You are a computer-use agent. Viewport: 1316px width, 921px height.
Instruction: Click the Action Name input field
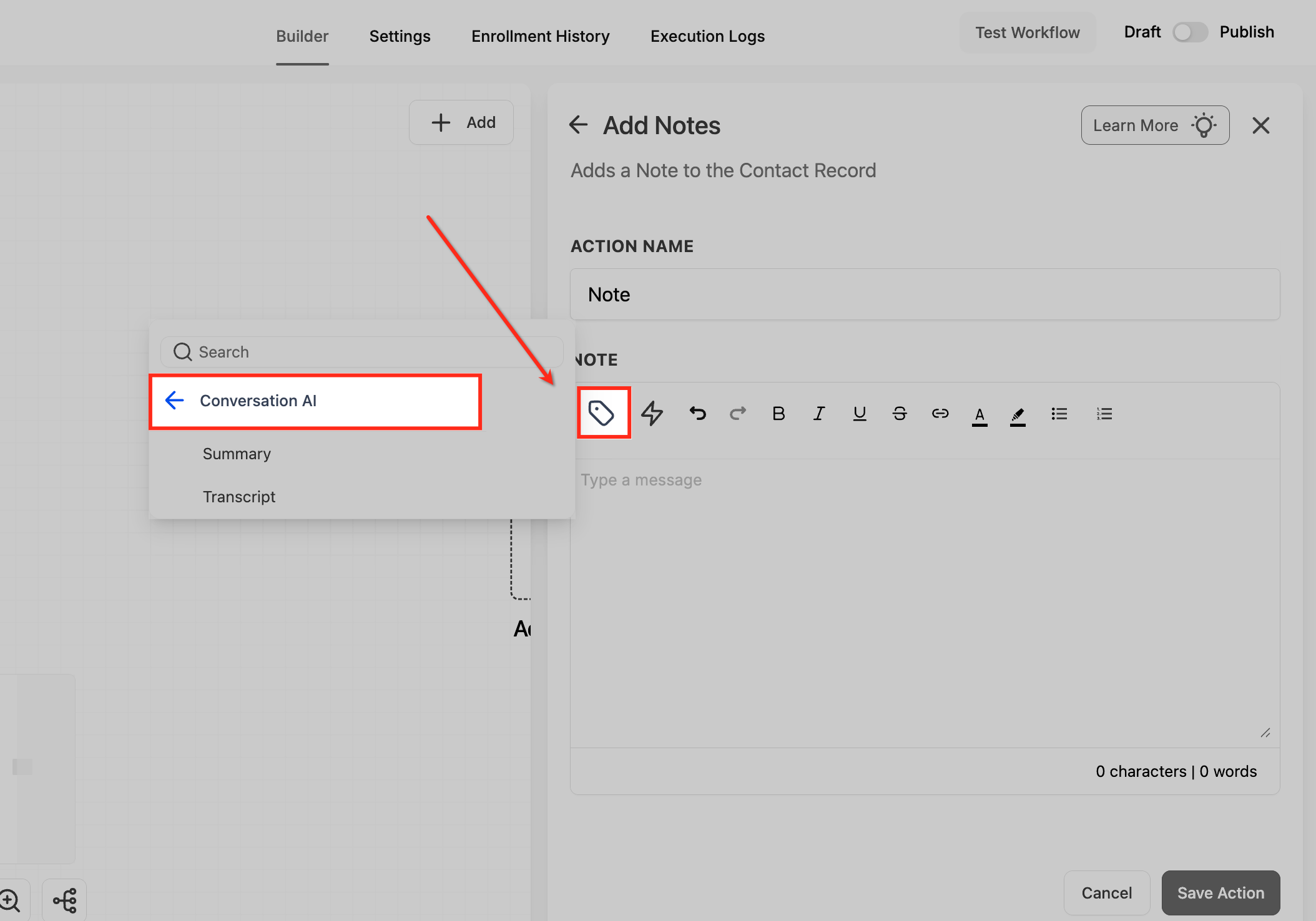tap(924, 295)
